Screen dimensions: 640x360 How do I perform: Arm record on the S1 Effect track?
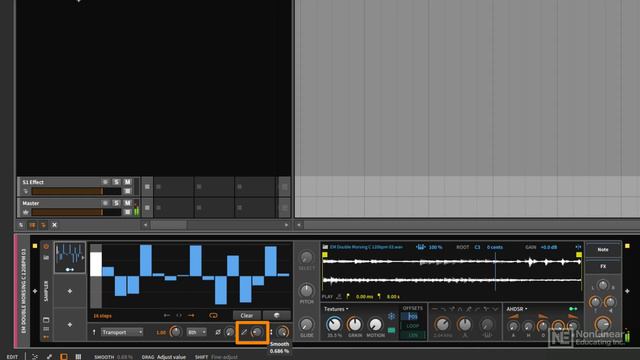[105, 182]
